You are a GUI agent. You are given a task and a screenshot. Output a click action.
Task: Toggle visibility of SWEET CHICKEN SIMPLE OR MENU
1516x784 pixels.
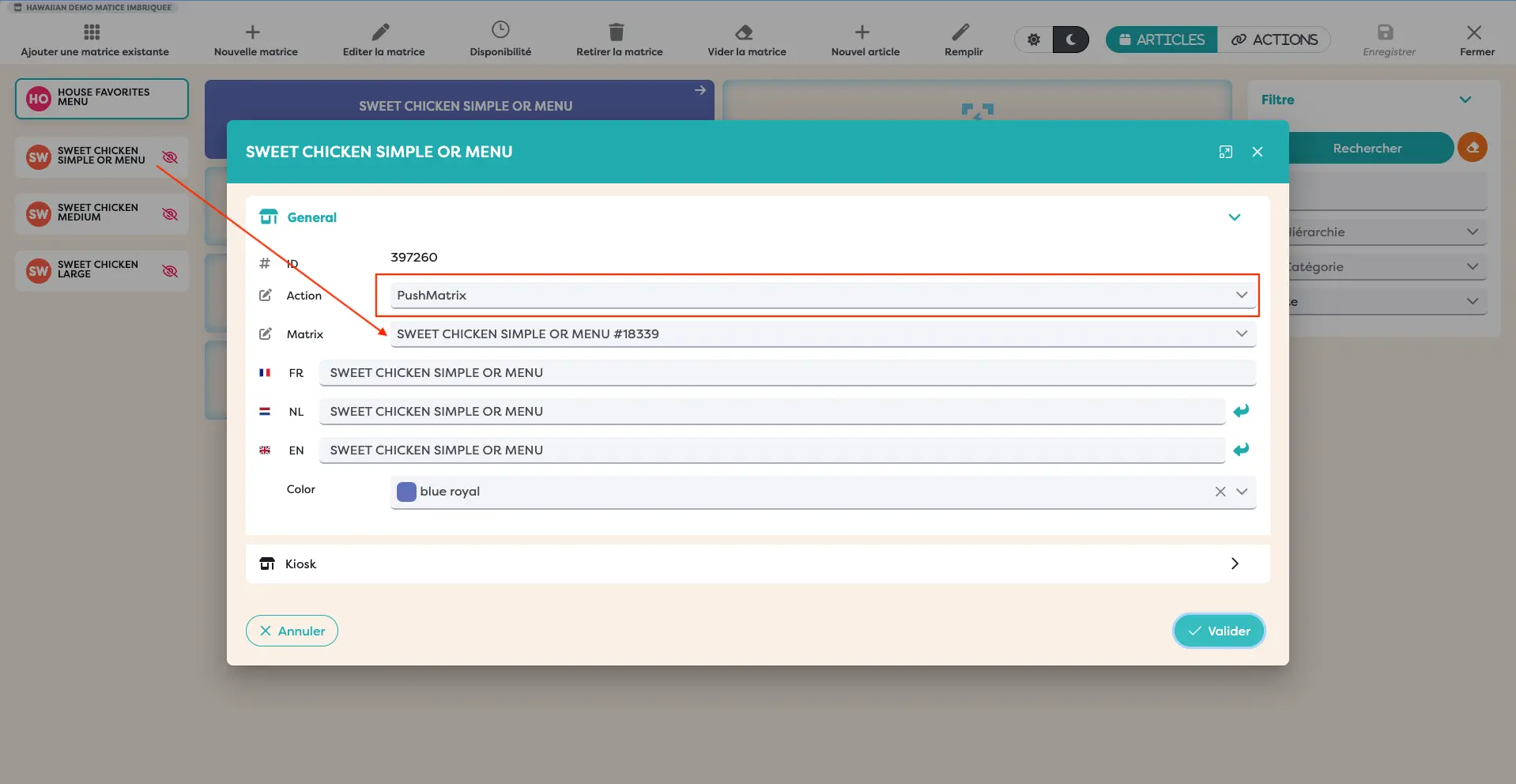[x=170, y=157]
